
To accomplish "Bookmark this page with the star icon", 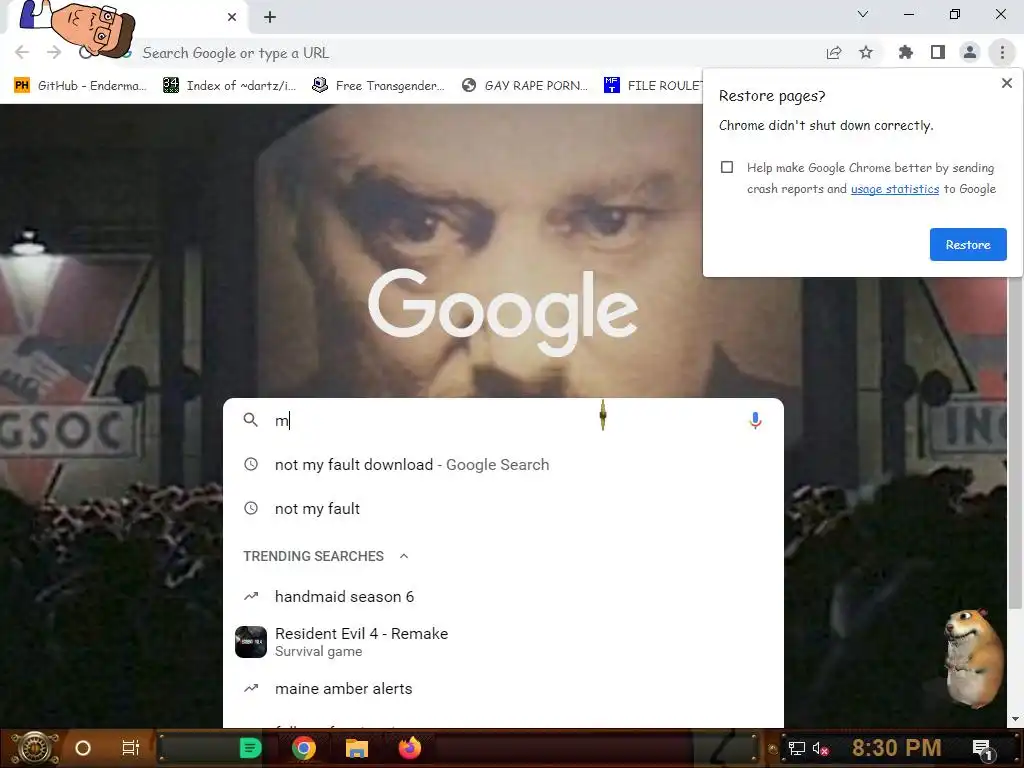I will 866,52.
